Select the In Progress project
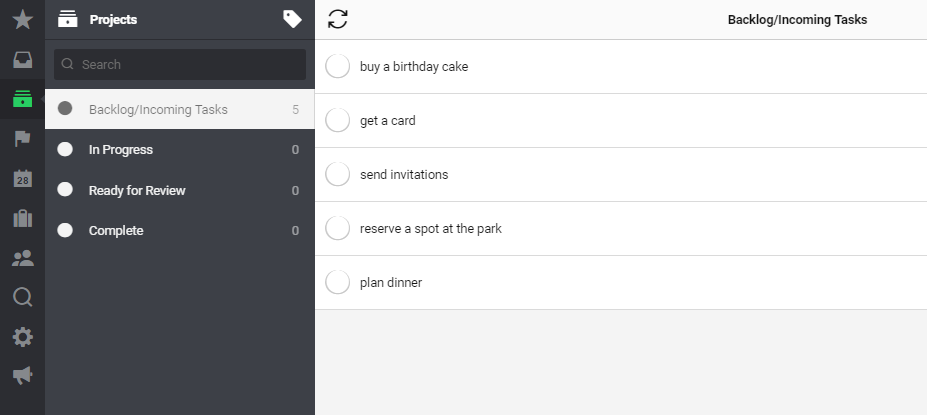The width and height of the screenshot is (927, 415). point(180,150)
